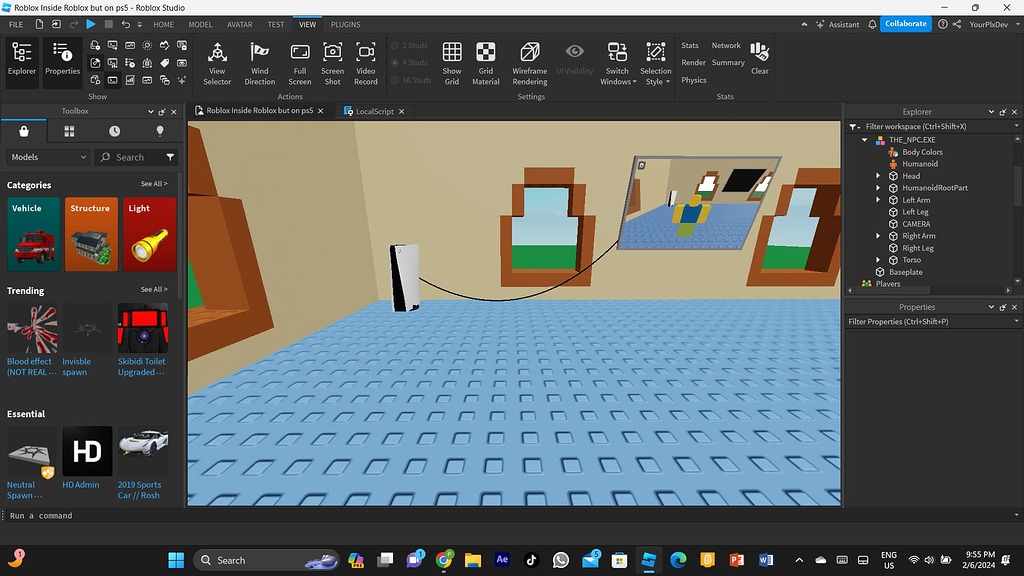Viewport: 1024px width, 576px height.
Task: Toggle the Explorer panel button
Action: point(22,59)
